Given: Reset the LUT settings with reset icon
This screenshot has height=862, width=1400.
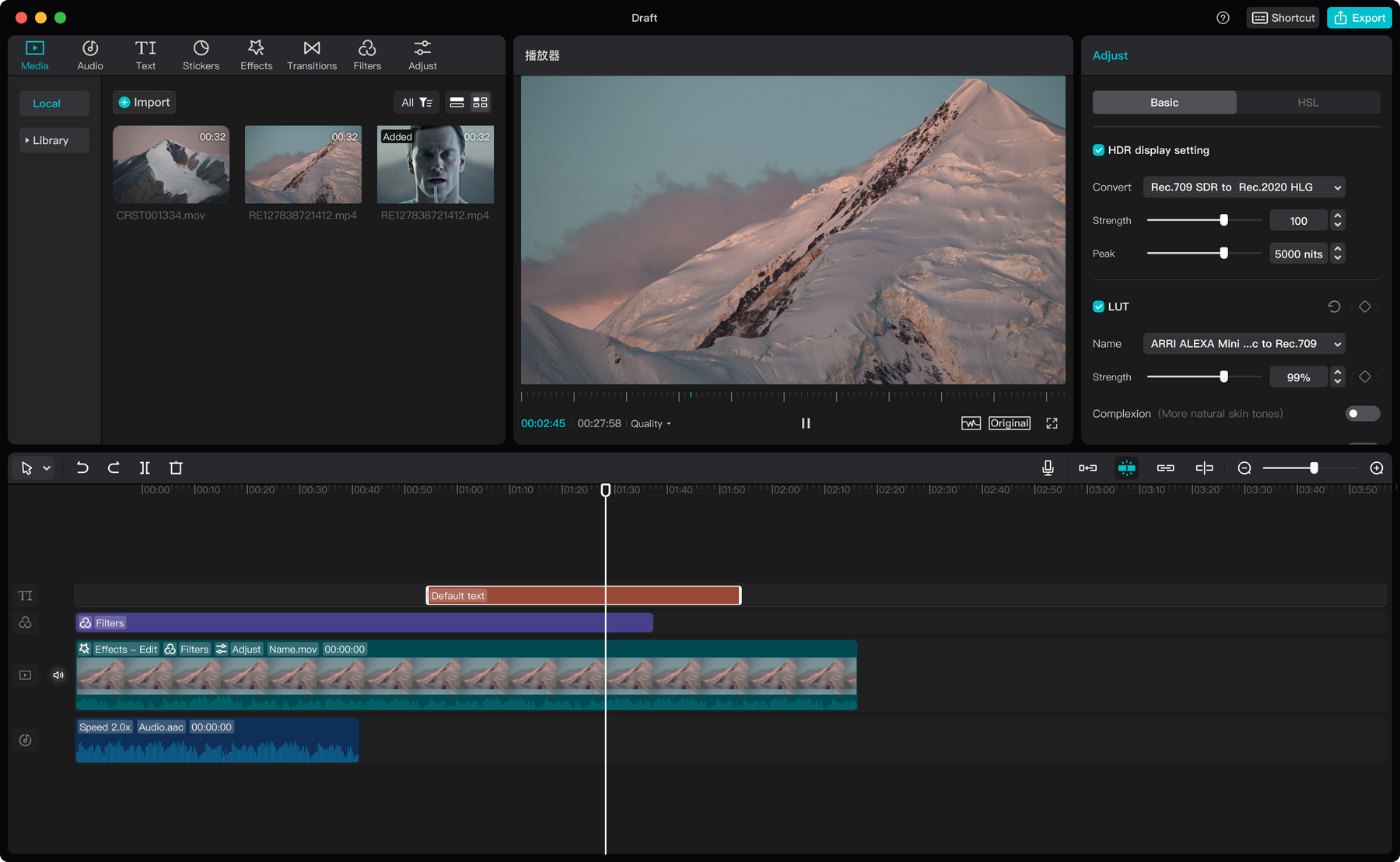Looking at the screenshot, I should [x=1334, y=307].
